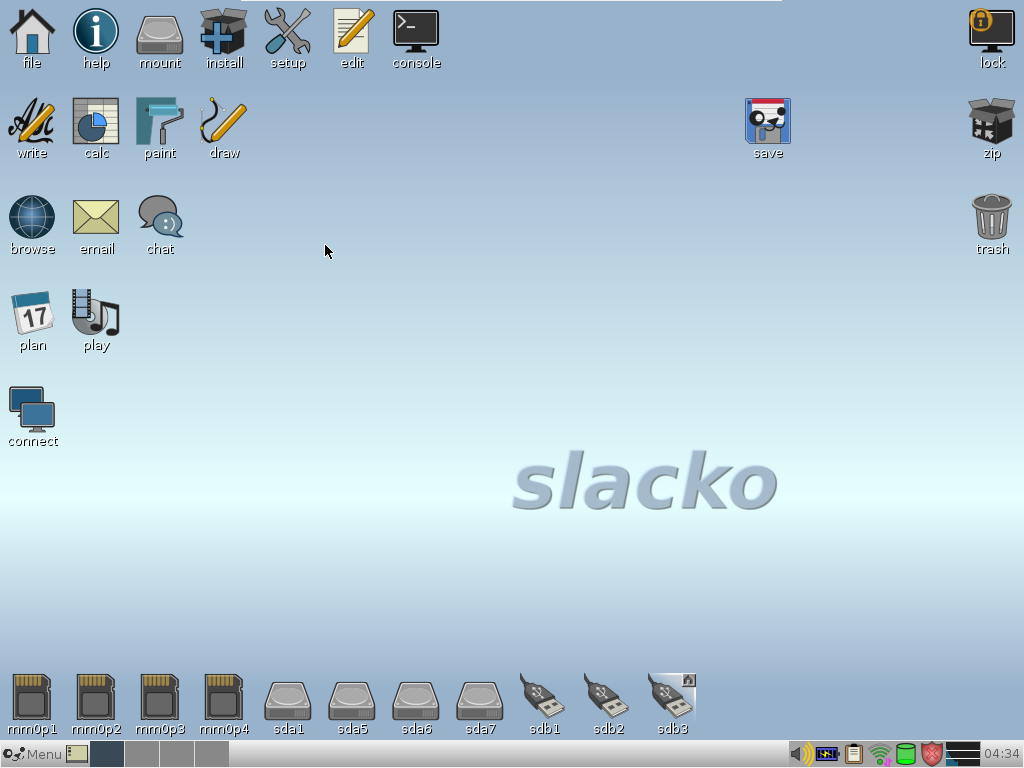Open the volume speaker tray icon

(x=801, y=754)
